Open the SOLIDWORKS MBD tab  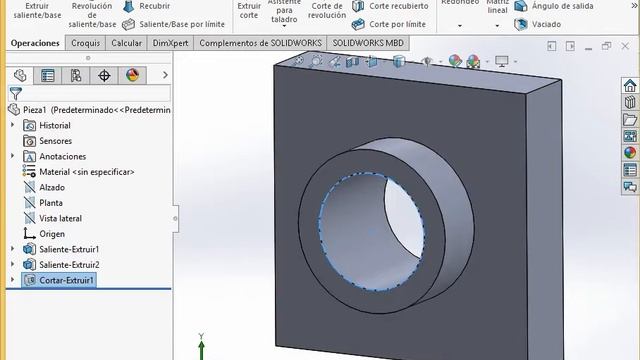pos(368,43)
